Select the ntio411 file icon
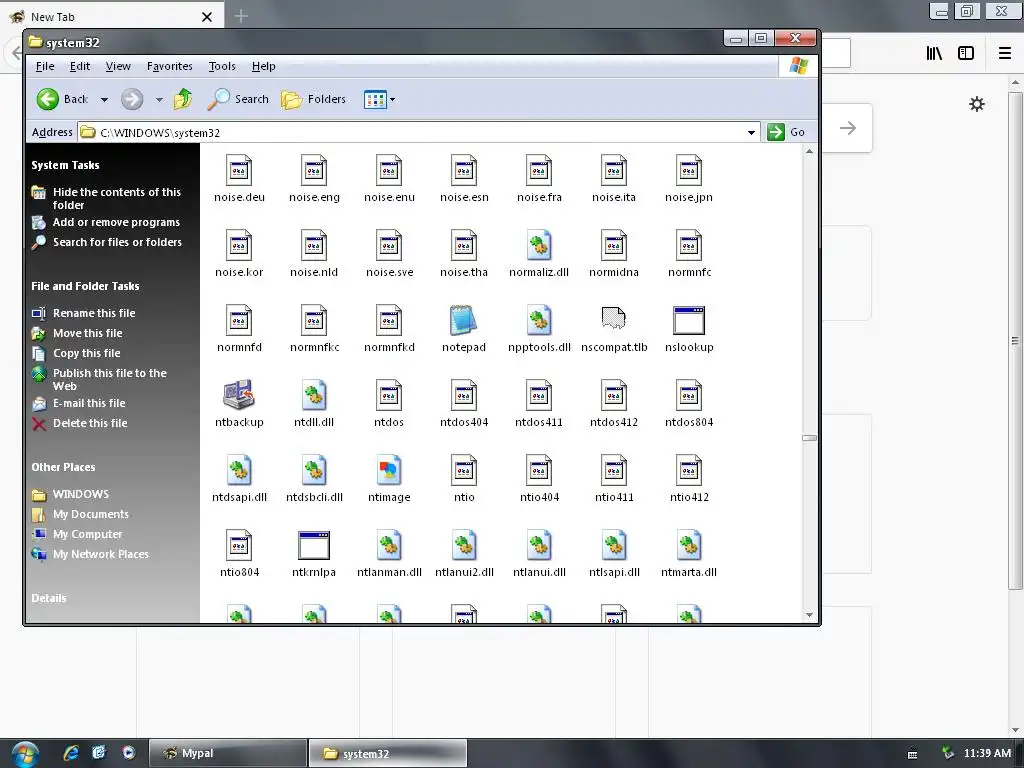The image size is (1024, 768). click(614, 470)
